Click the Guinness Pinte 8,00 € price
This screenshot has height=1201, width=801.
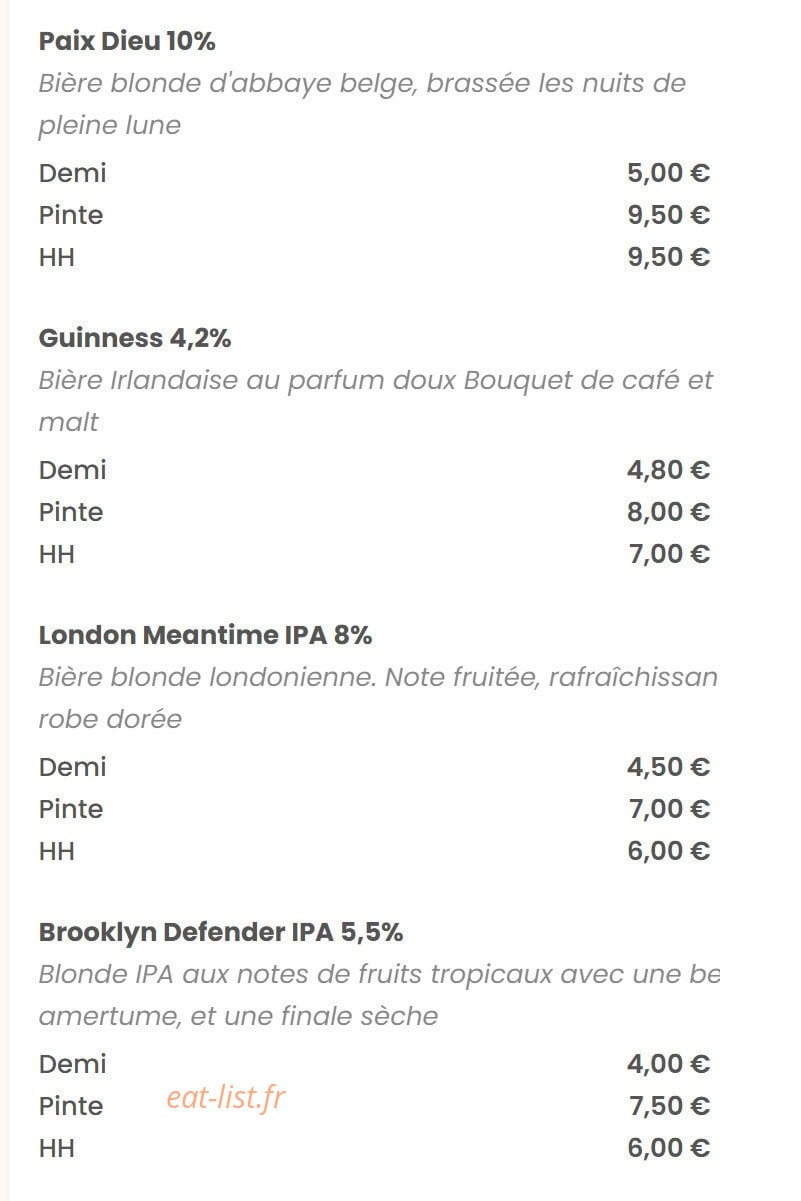pyautogui.click(x=668, y=512)
